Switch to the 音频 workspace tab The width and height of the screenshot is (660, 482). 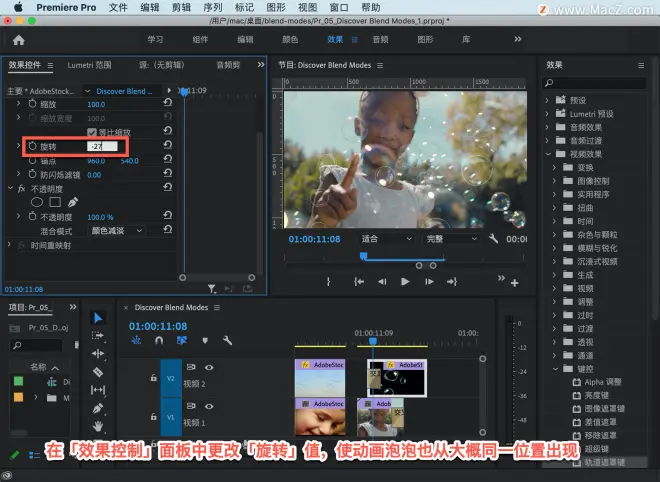tap(380, 40)
